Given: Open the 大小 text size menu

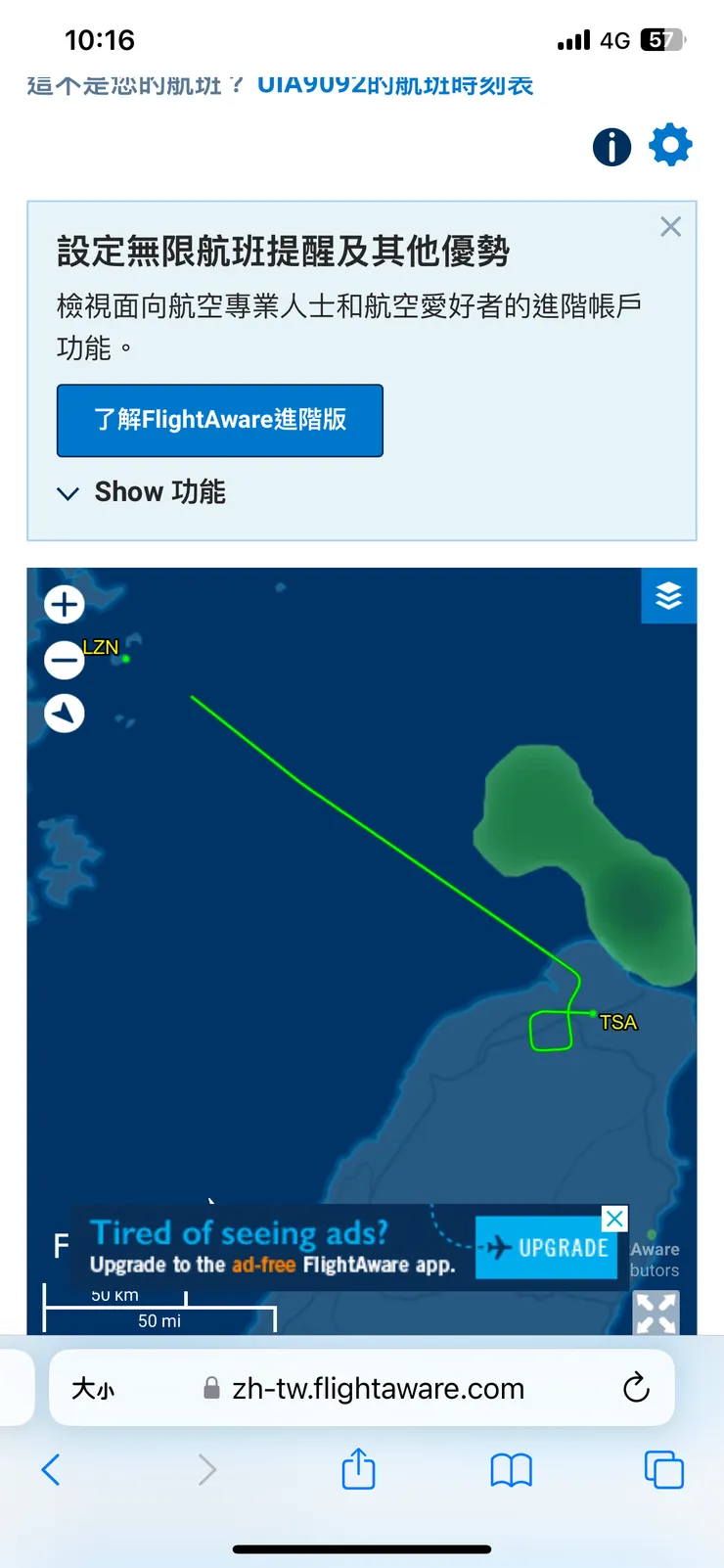Looking at the screenshot, I should pos(93,1388).
